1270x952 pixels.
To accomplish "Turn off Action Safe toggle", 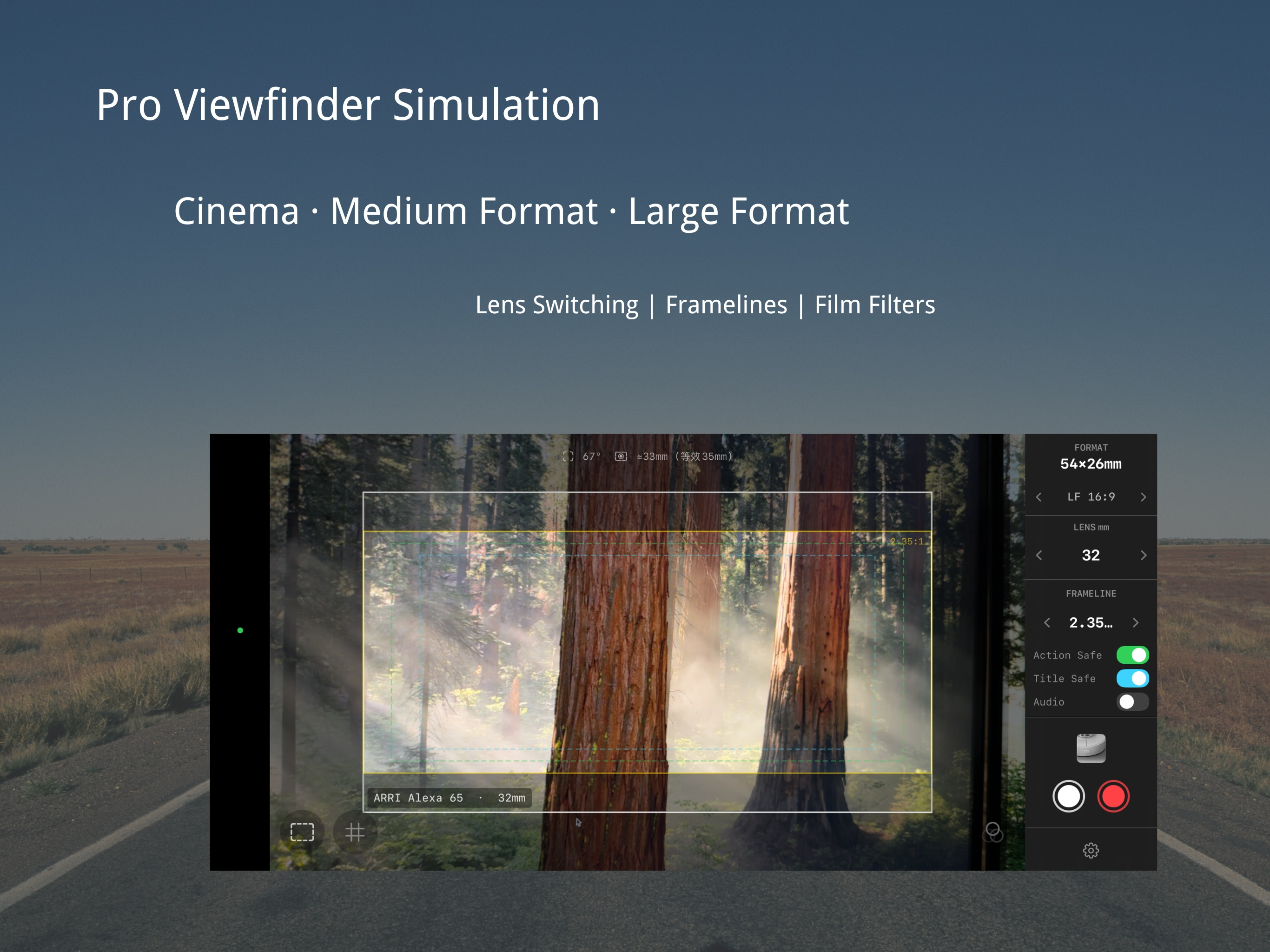I will pyautogui.click(x=1132, y=655).
